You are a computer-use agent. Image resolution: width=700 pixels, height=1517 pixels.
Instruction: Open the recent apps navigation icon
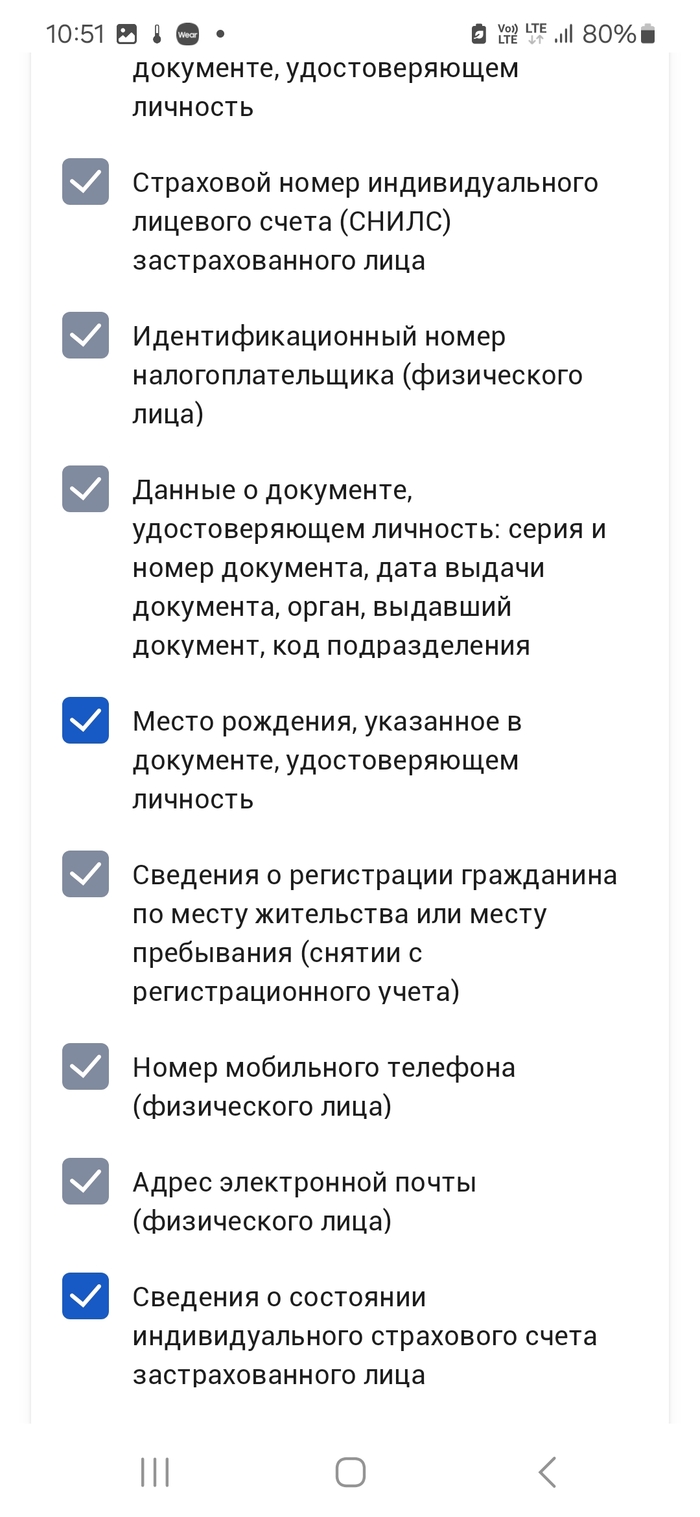click(x=155, y=1472)
